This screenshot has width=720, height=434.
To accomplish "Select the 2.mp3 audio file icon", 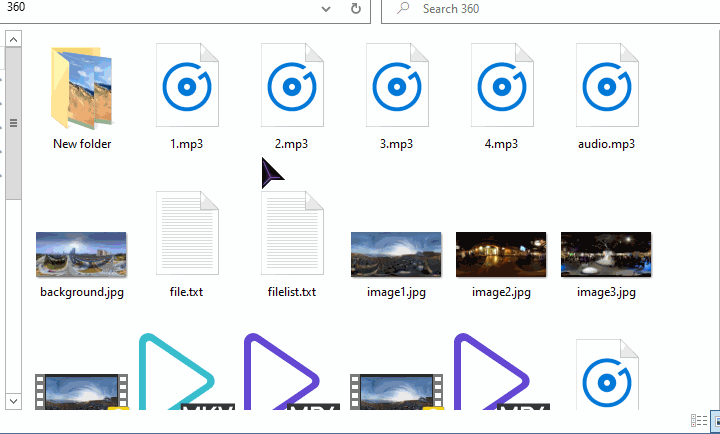I will coord(292,85).
